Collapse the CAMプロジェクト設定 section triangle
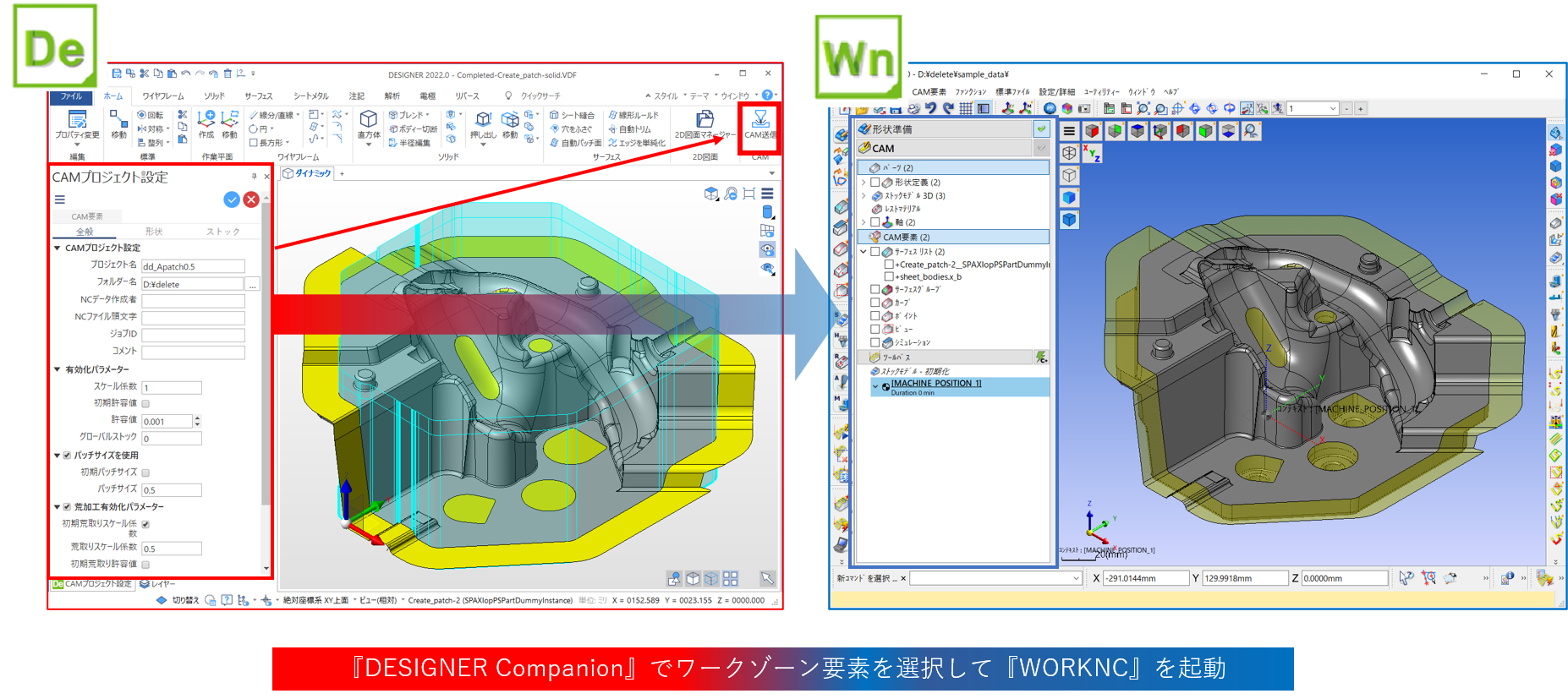Viewport: 1568px width, 699px height. tap(58, 248)
